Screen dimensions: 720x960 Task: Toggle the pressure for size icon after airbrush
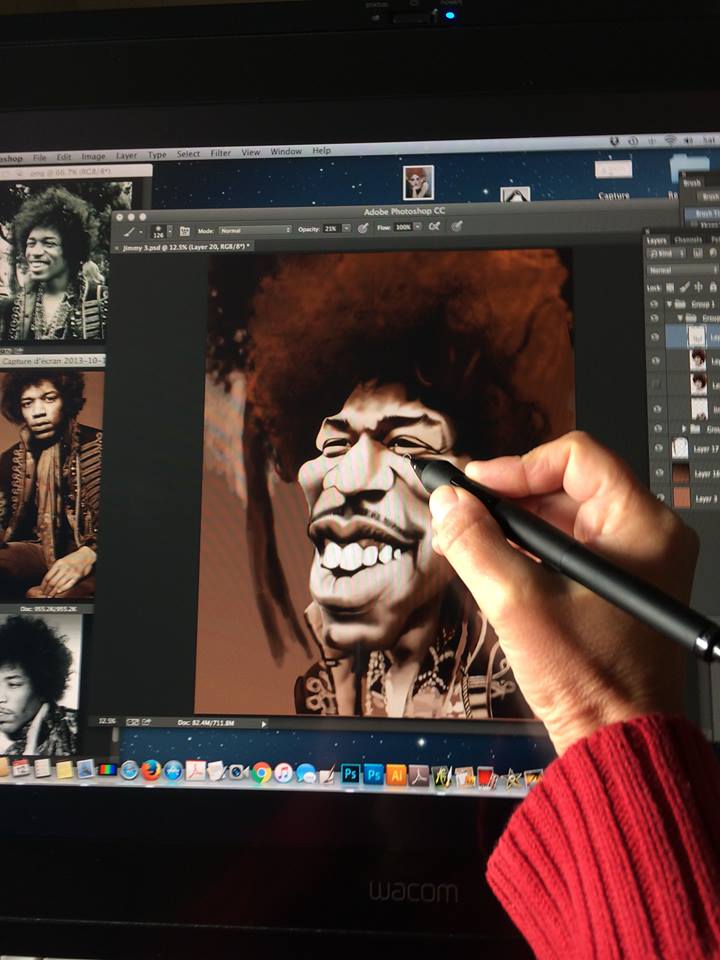click(456, 226)
